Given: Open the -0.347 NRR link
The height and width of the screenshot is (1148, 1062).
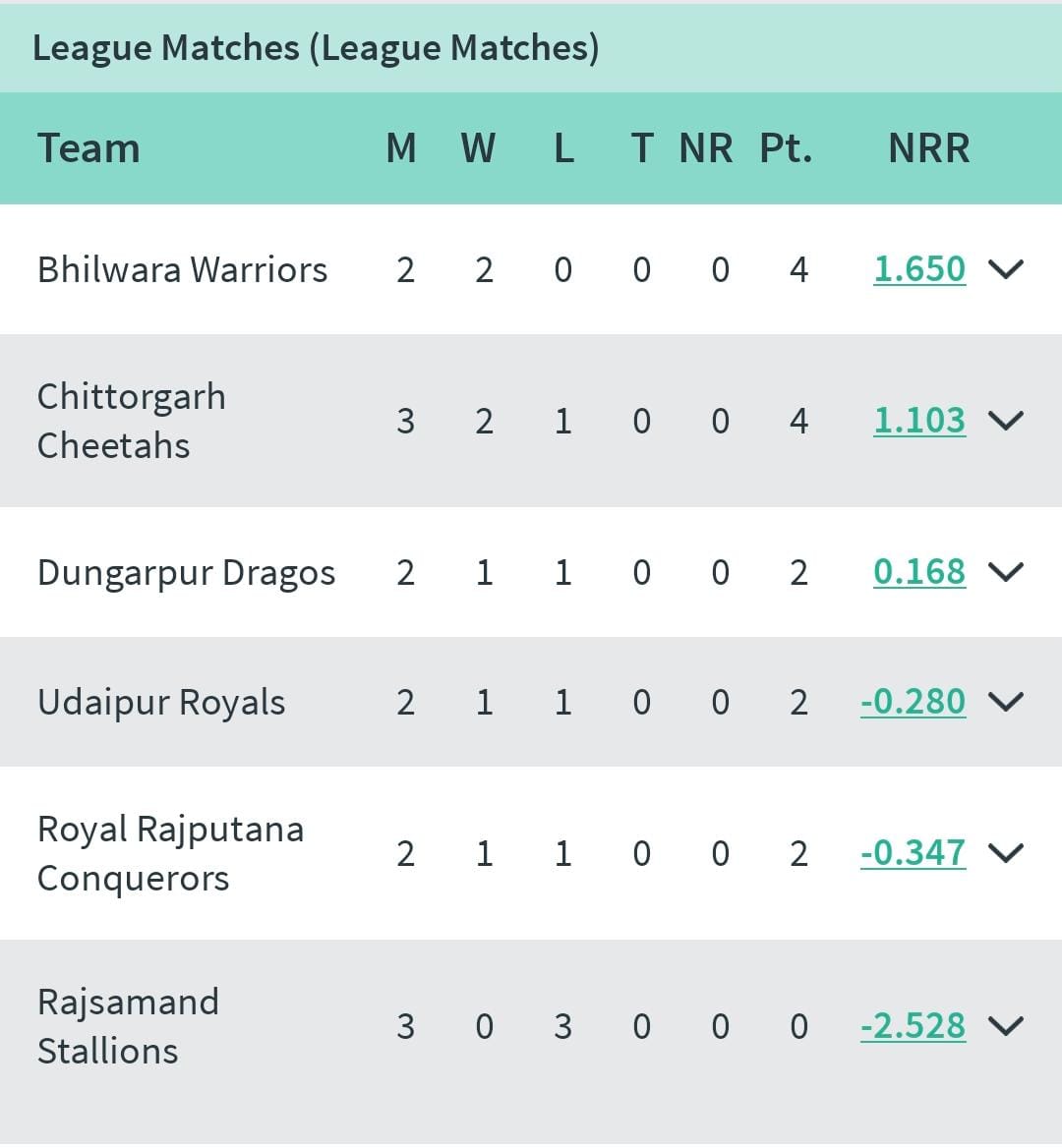Looking at the screenshot, I should tap(914, 854).
